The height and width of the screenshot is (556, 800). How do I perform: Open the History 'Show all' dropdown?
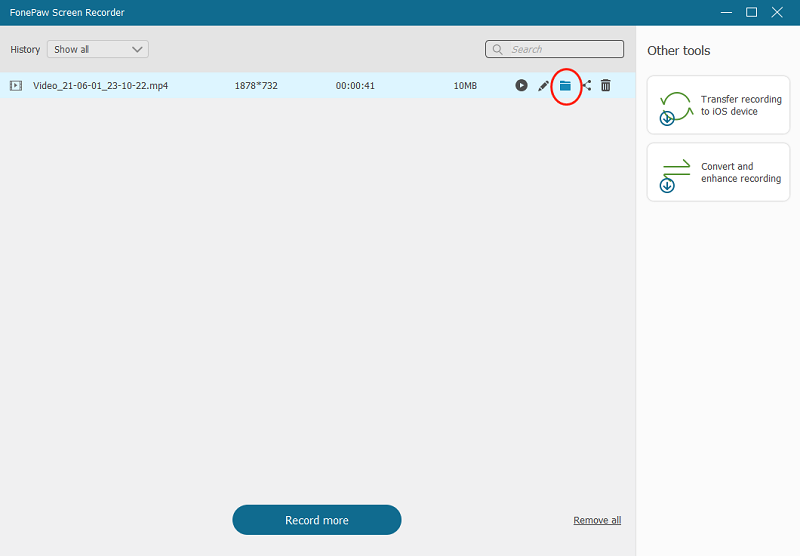98,49
